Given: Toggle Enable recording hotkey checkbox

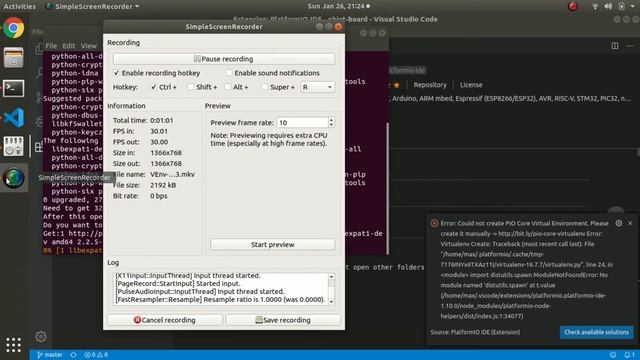Looking at the screenshot, I should (116, 73).
